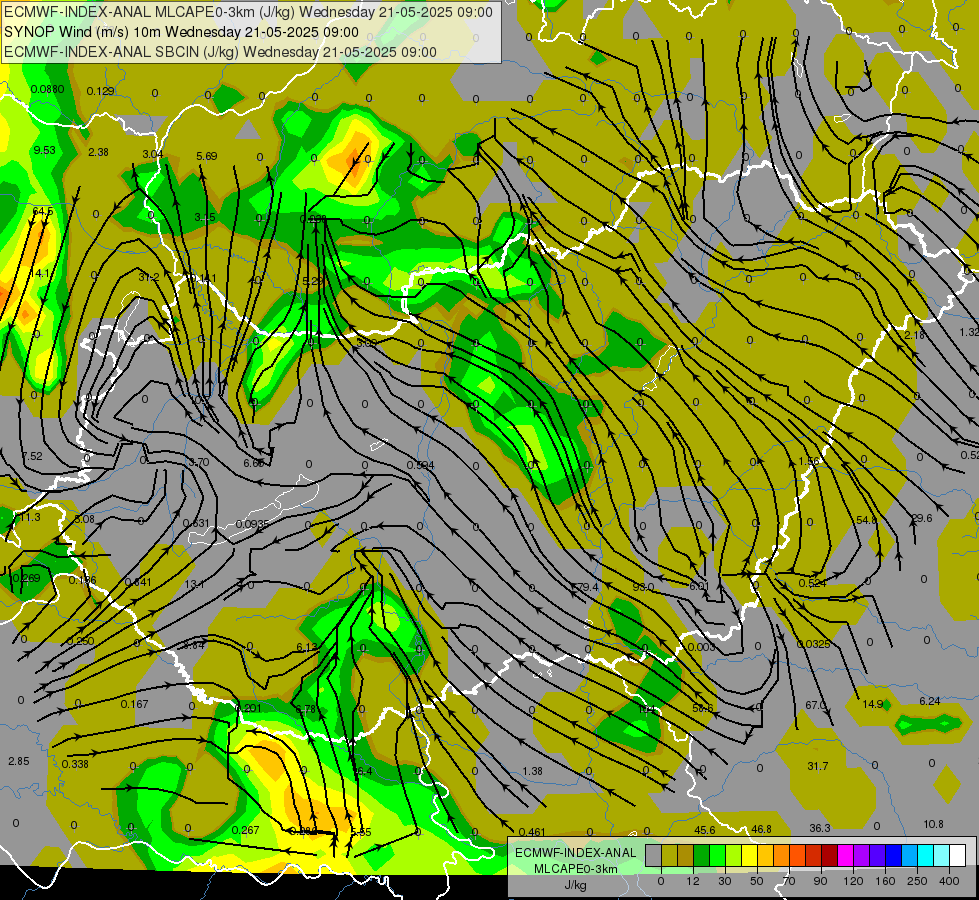The height and width of the screenshot is (900, 979).
Task: Select legend scale value 400
Action: tap(949, 881)
